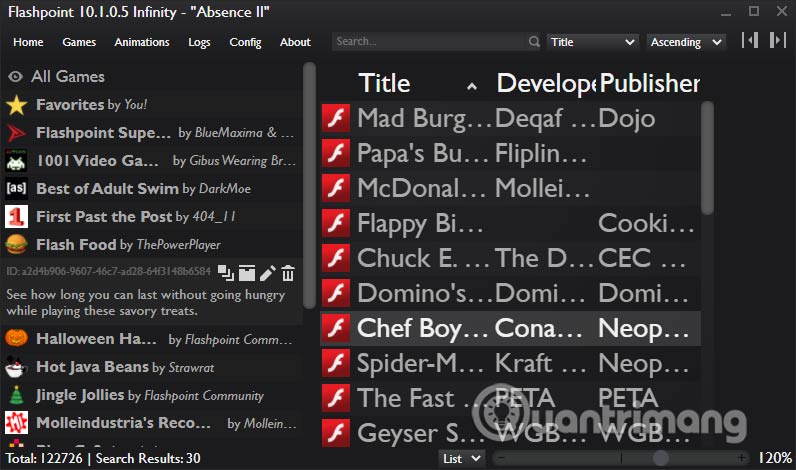Click Flash icon of Mad Burg... row
796x470 pixels.
point(336,118)
